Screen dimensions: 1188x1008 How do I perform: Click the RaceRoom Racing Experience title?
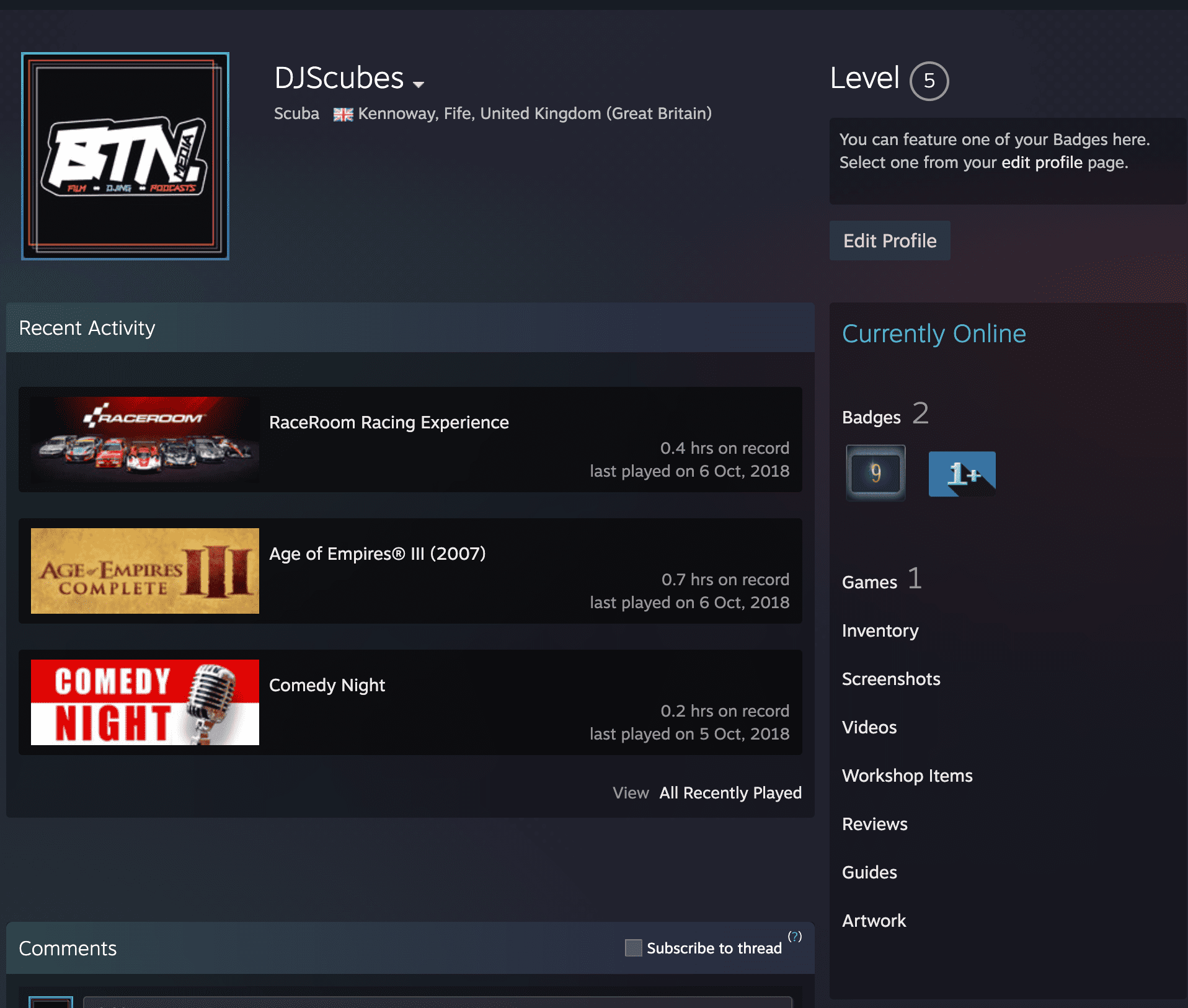389,422
